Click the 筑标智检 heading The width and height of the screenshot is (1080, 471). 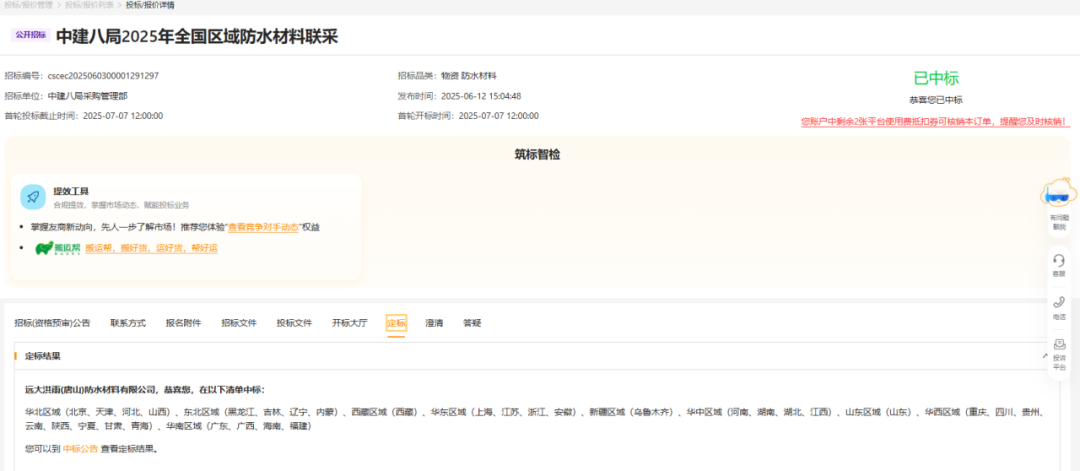tap(537, 155)
